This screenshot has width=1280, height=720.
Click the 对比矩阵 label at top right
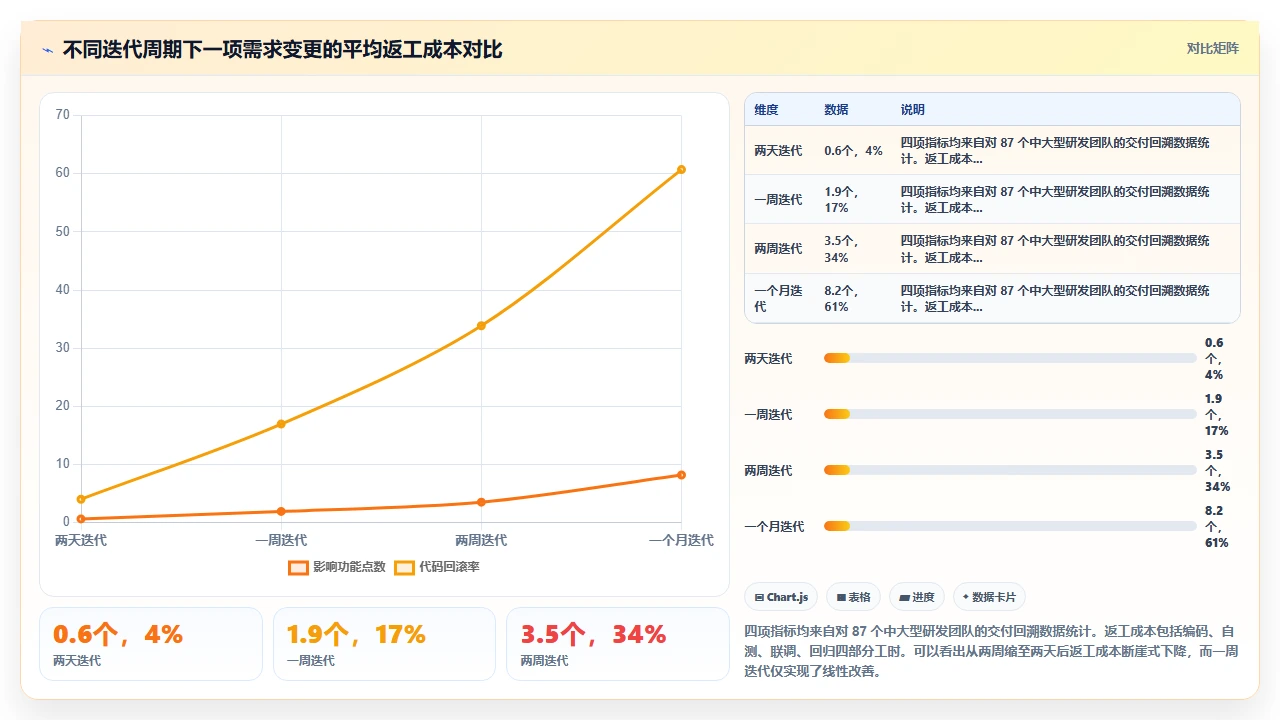[x=1213, y=48]
